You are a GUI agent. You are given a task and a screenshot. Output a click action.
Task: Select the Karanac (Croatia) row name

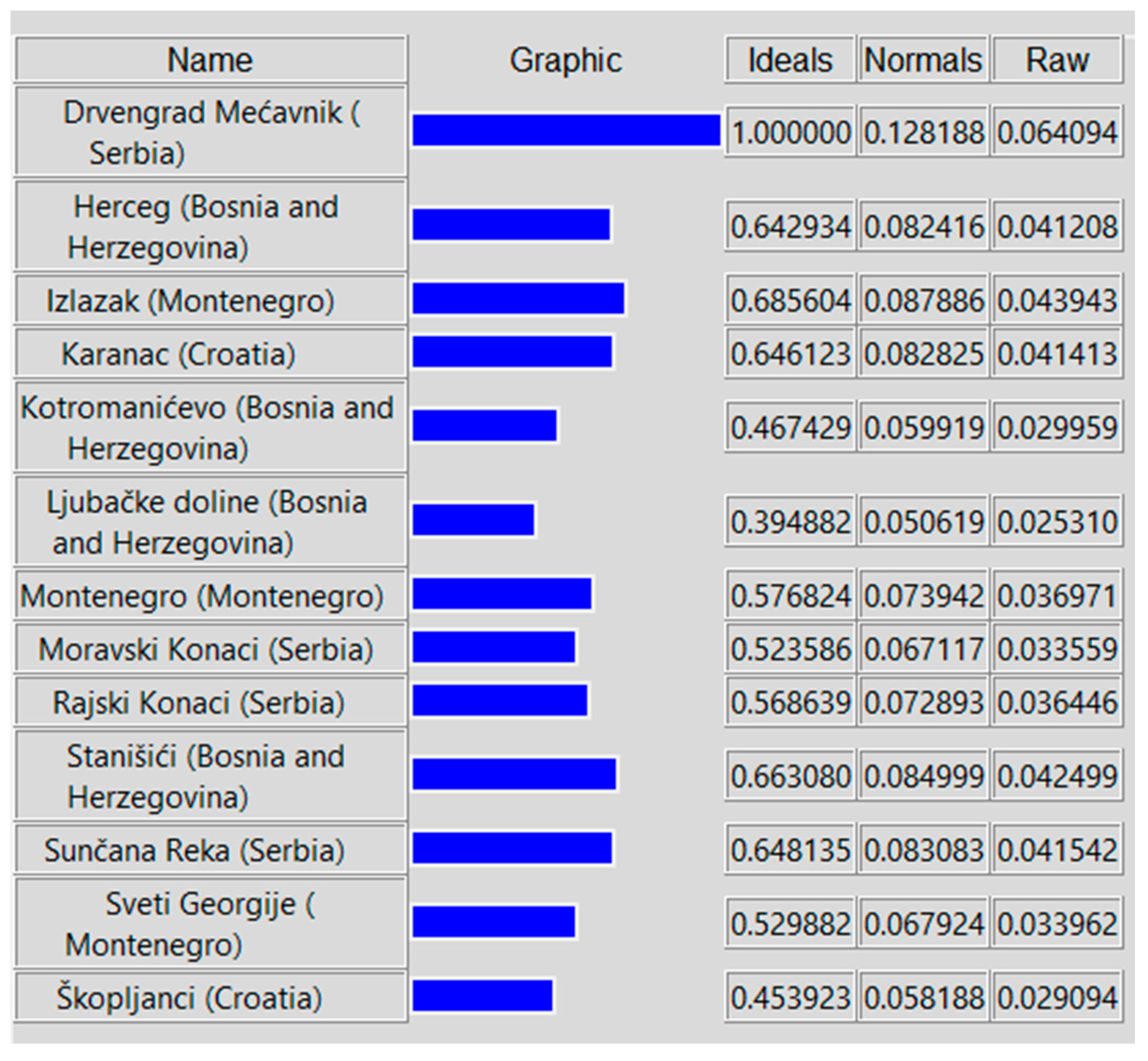pyautogui.click(x=210, y=354)
